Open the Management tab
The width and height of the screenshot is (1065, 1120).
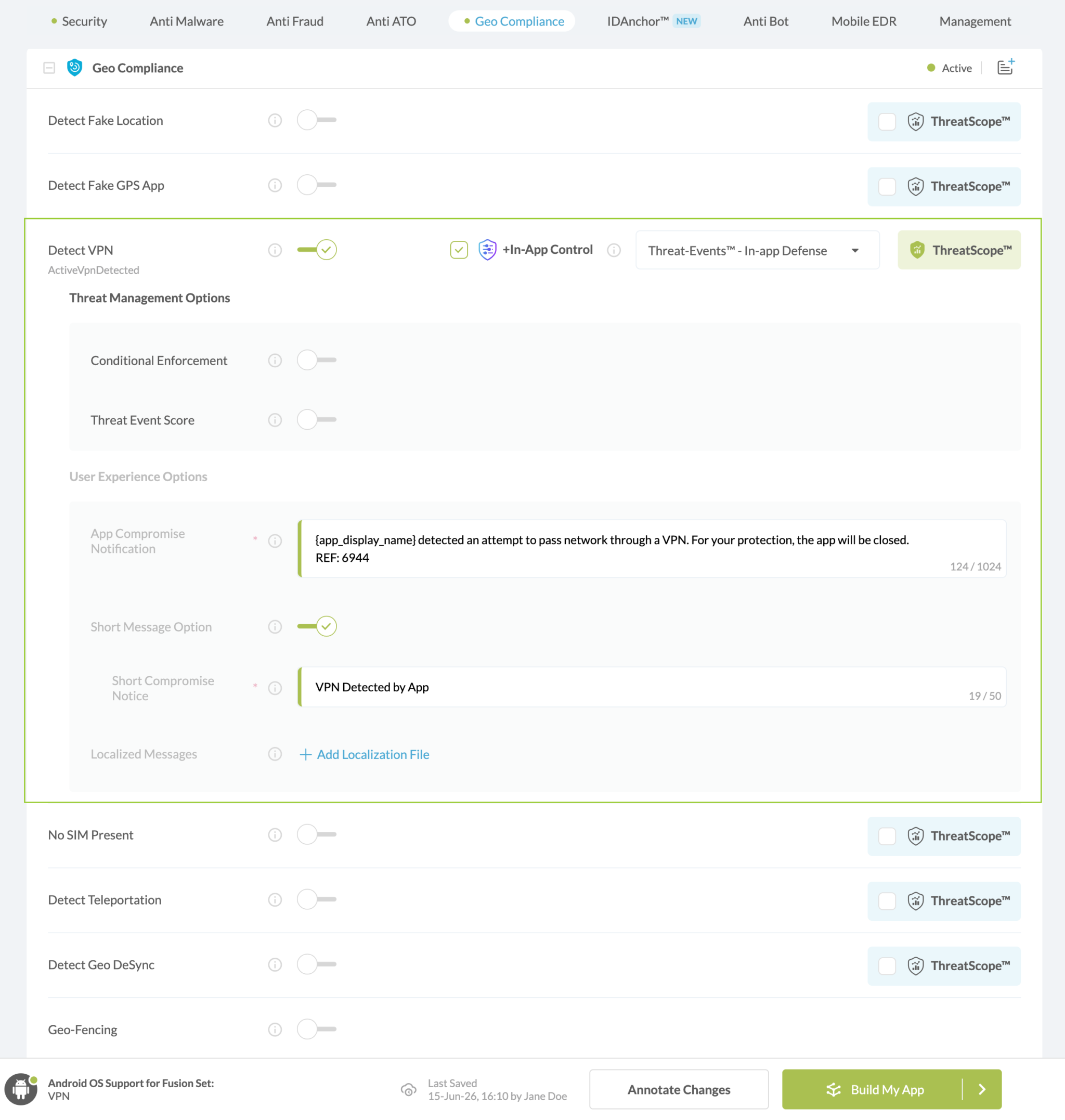[x=975, y=21]
